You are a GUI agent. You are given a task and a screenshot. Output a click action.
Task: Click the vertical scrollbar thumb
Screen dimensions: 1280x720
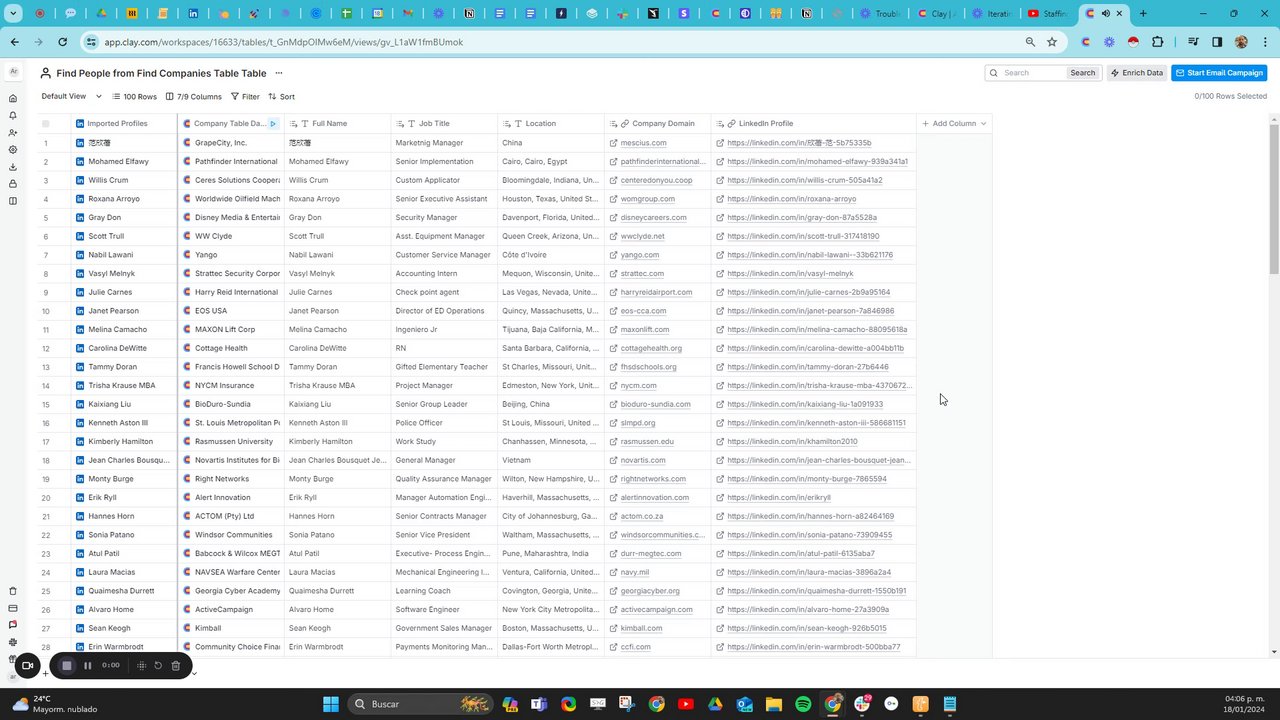coord(1273,200)
